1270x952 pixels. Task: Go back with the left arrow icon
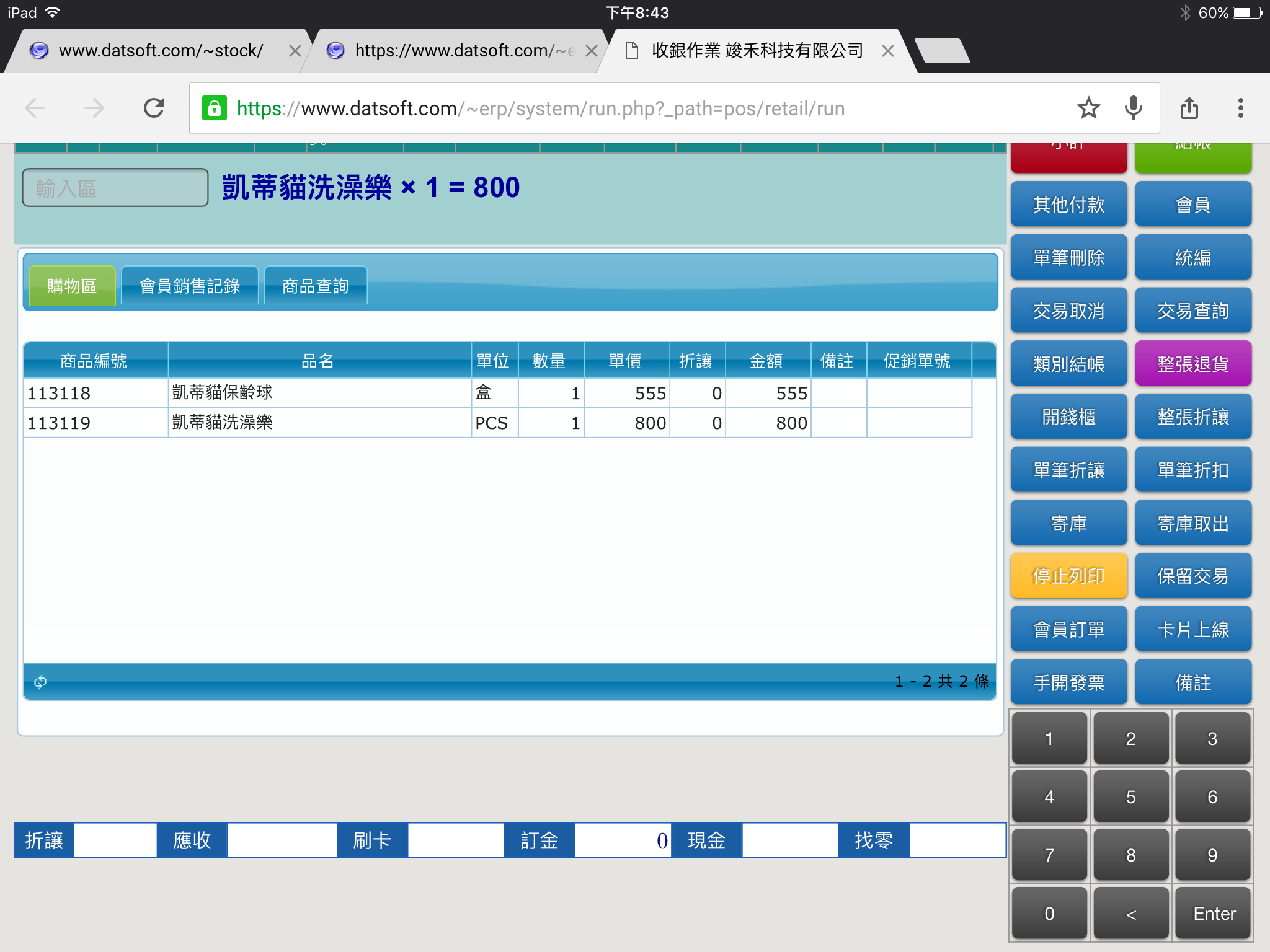tap(35, 108)
